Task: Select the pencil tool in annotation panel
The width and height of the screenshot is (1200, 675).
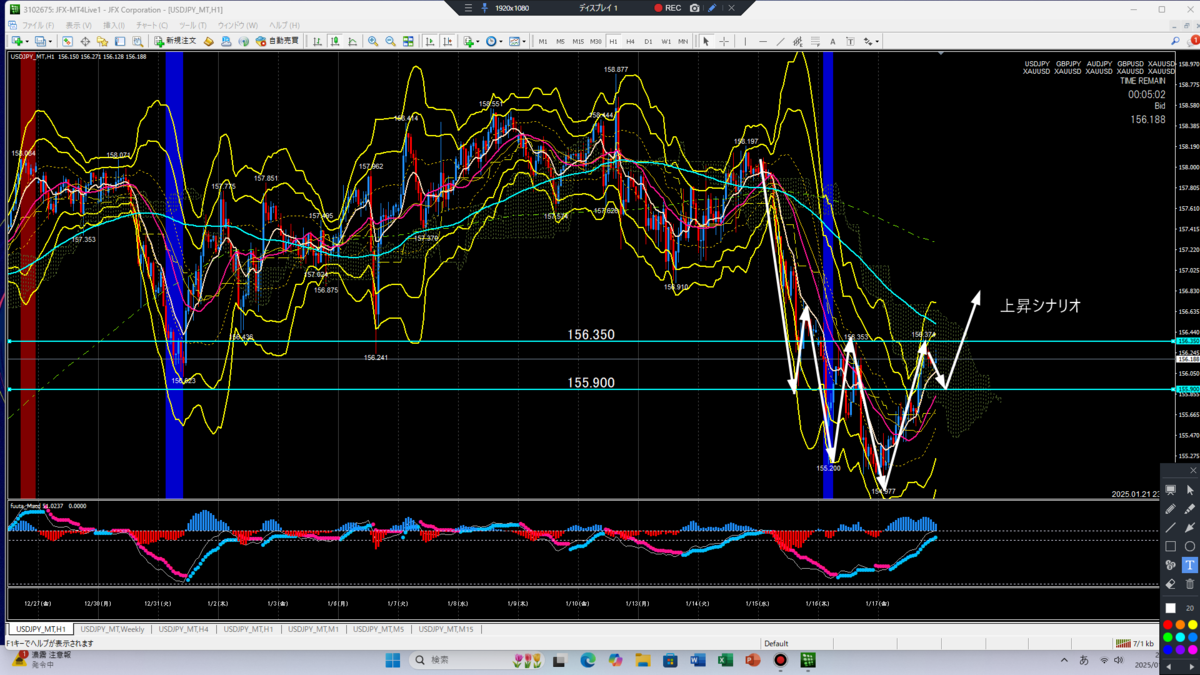Action: click(x=1170, y=509)
